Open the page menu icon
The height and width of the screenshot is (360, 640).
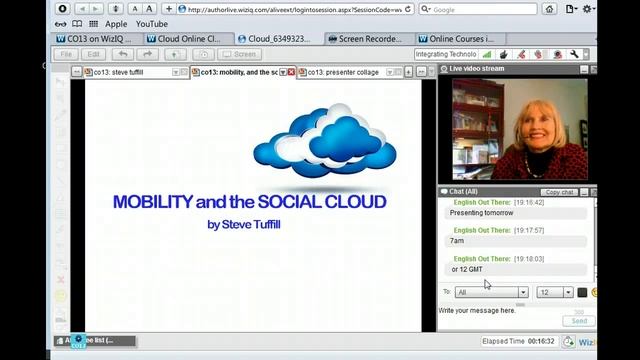tap(571, 9)
